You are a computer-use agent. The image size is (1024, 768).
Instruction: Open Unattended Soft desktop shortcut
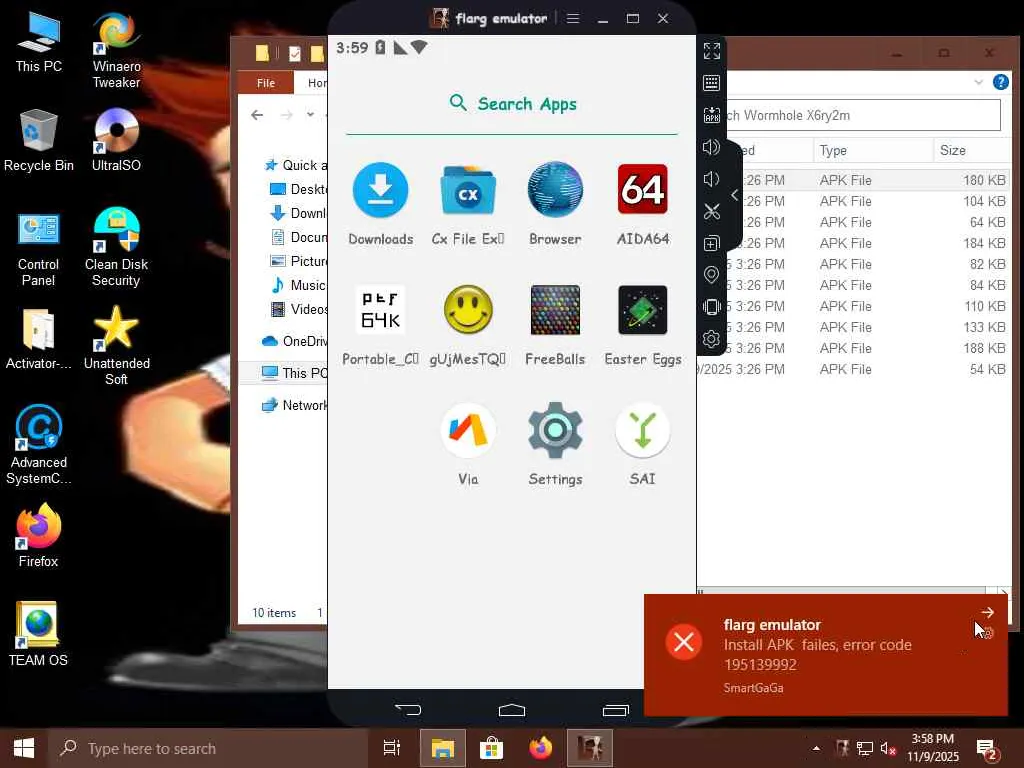tap(116, 346)
